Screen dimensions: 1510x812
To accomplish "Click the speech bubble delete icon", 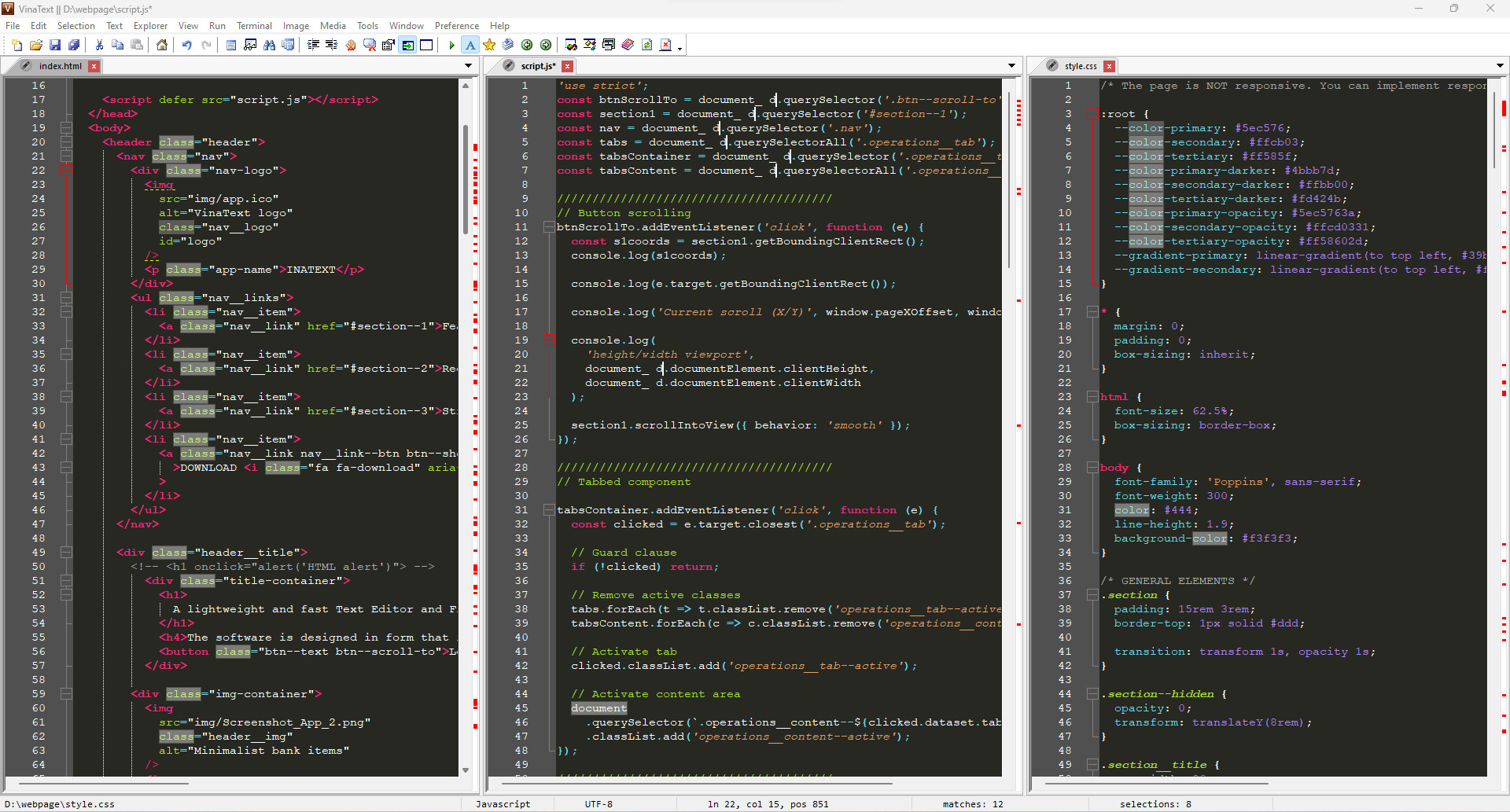I will [x=370, y=45].
